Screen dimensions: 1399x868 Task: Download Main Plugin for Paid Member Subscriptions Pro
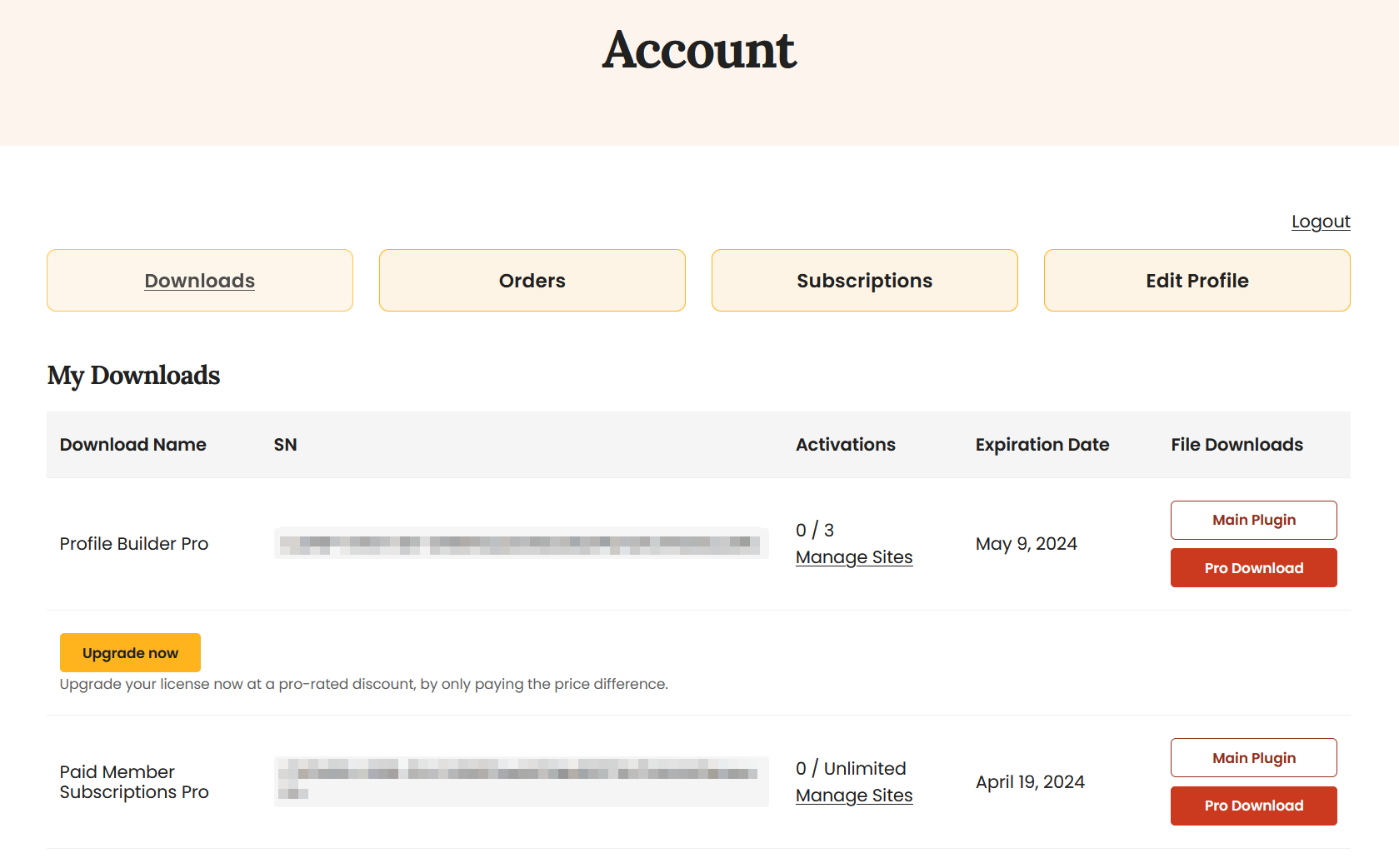tap(1254, 758)
